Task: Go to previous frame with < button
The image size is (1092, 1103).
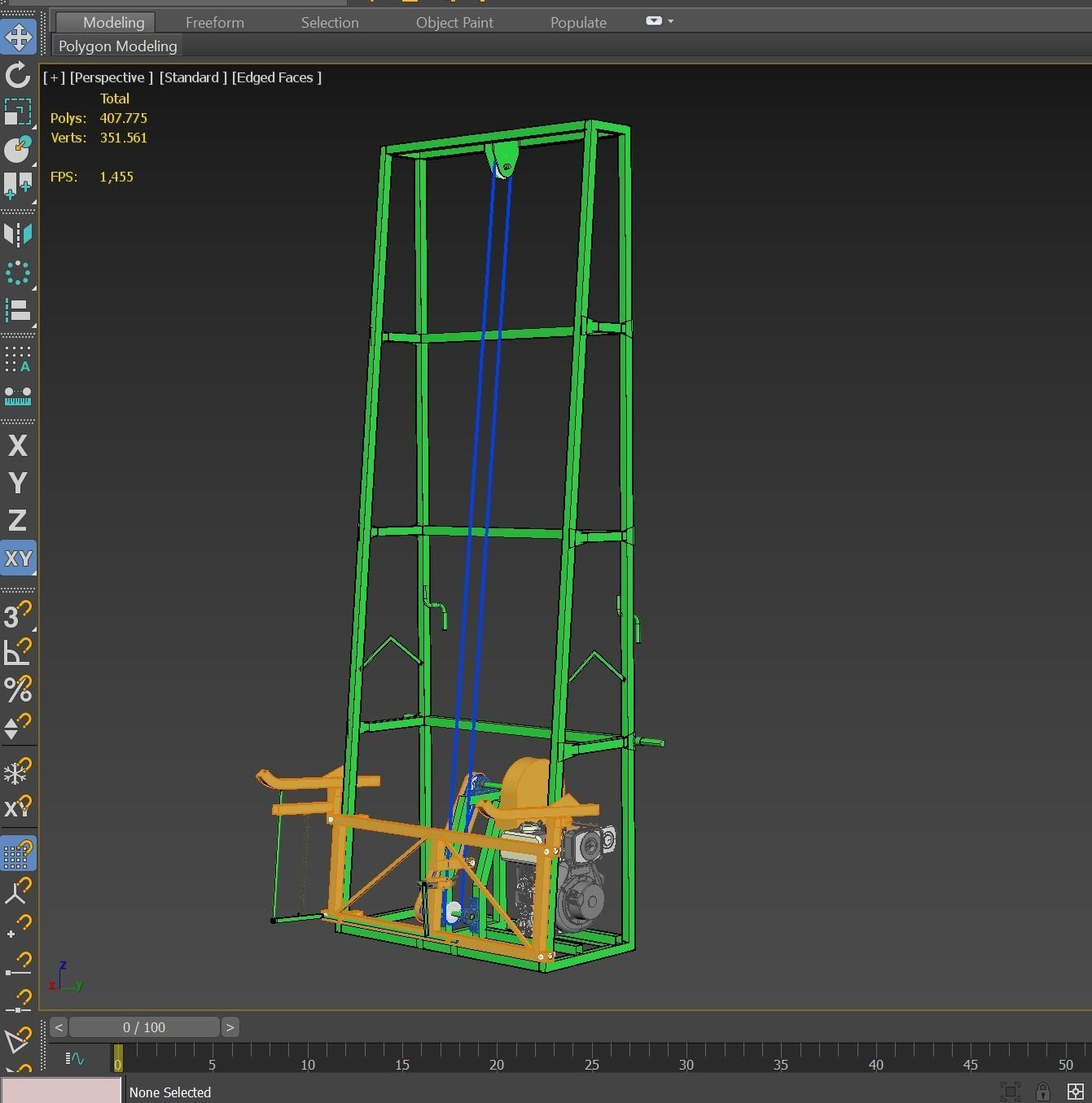Action: [x=59, y=1027]
